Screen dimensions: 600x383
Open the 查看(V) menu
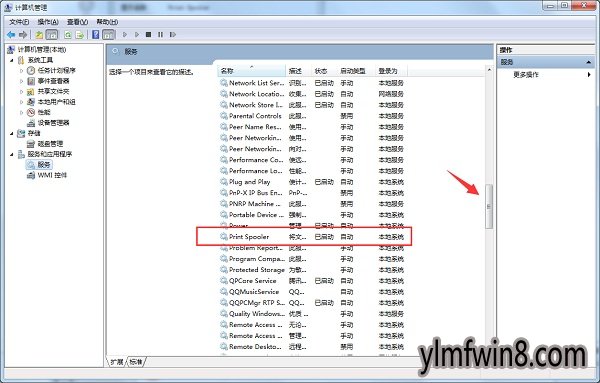pyautogui.click(x=77, y=22)
